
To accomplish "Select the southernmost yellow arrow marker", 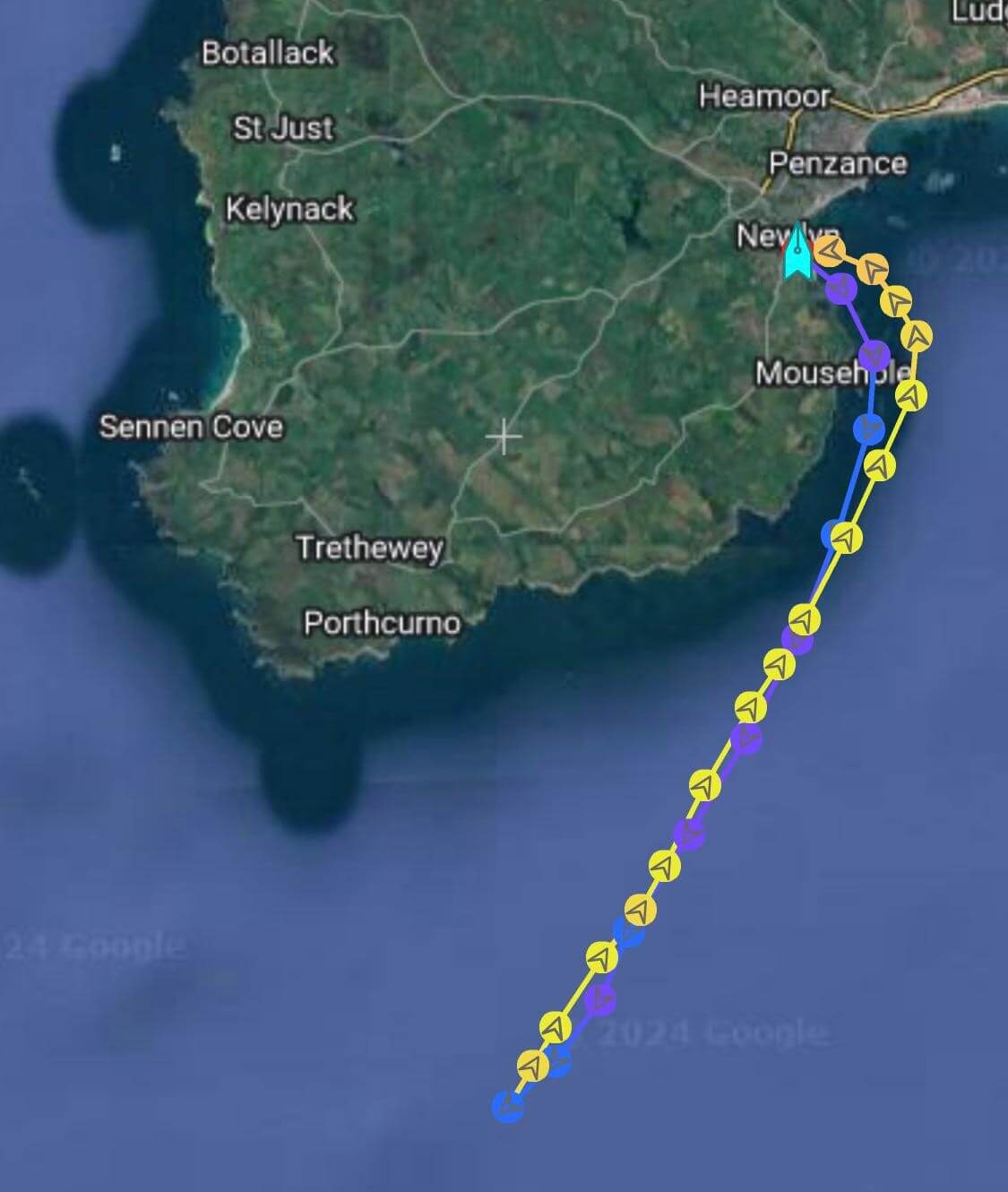I will click(533, 1067).
